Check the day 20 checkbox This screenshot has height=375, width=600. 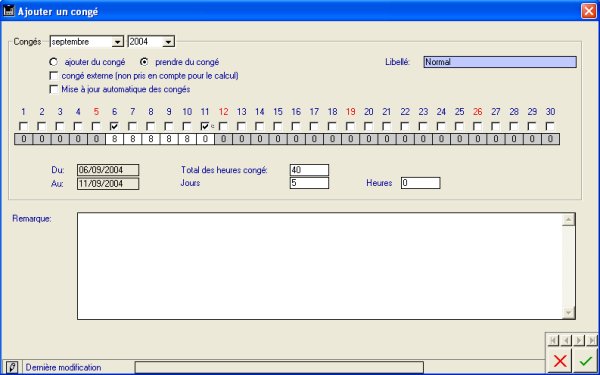368,126
